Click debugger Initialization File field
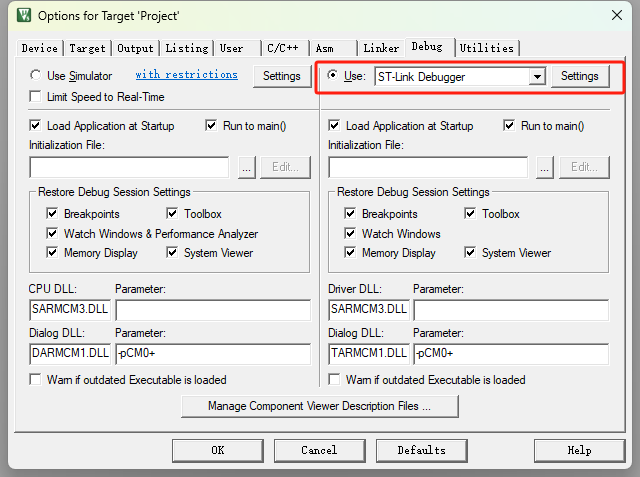The image size is (640, 477). (428, 167)
